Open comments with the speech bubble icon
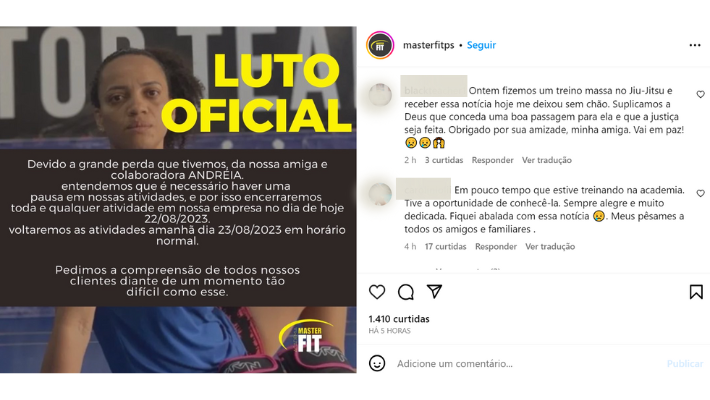The image size is (710, 400). [x=406, y=292]
